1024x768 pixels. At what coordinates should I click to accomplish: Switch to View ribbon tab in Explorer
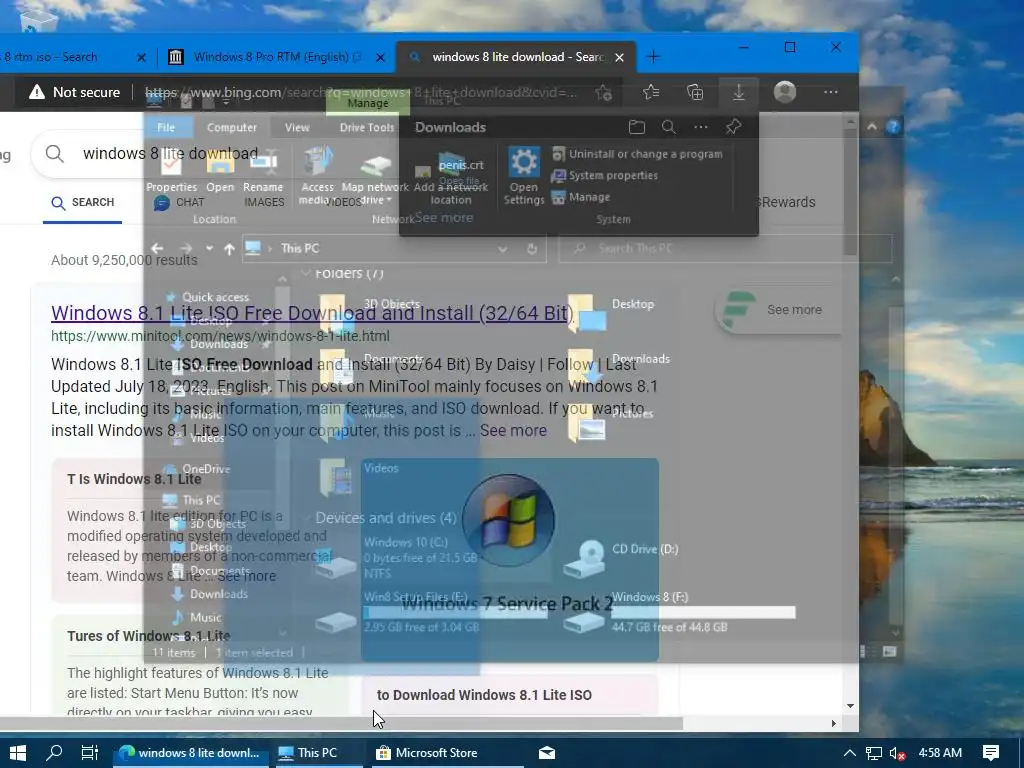coord(297,127)
